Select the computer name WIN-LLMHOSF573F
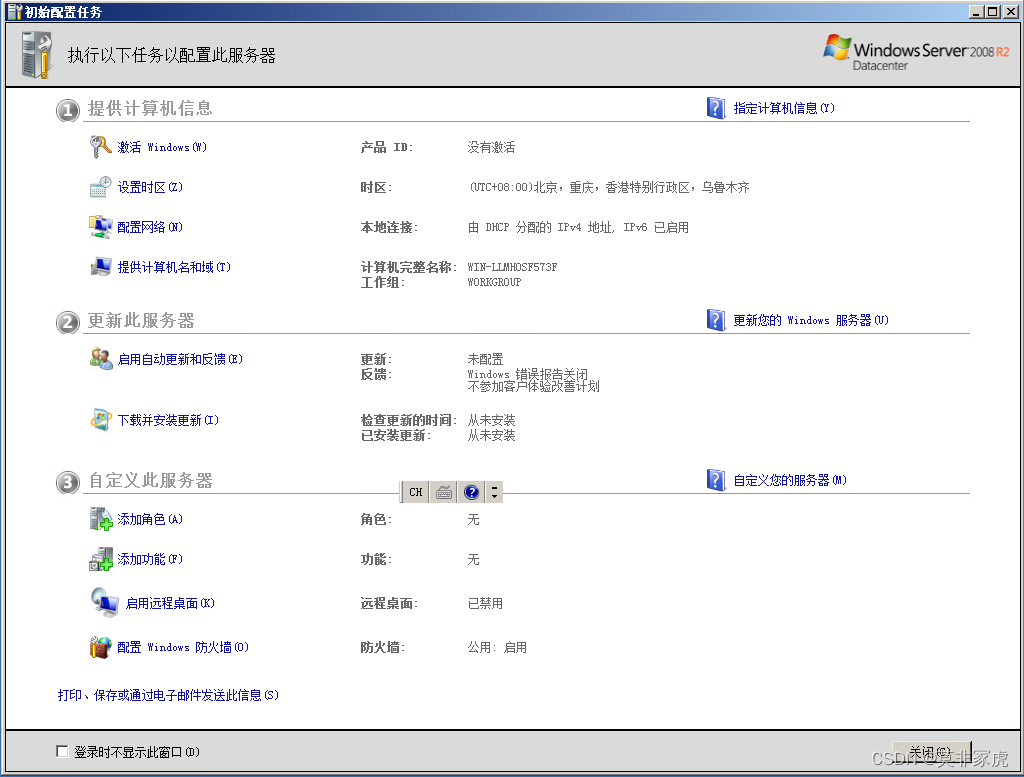 point(512,267)
